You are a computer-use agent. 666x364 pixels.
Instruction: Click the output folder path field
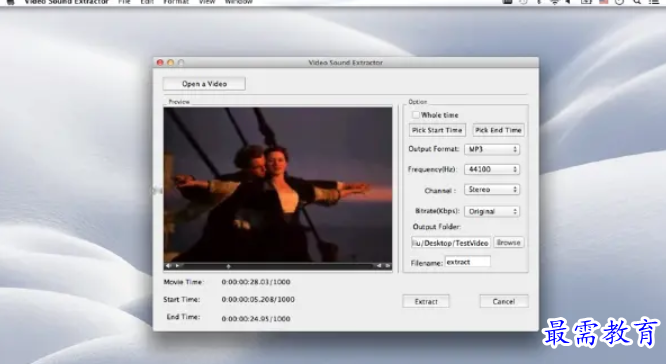click(451, 243)
